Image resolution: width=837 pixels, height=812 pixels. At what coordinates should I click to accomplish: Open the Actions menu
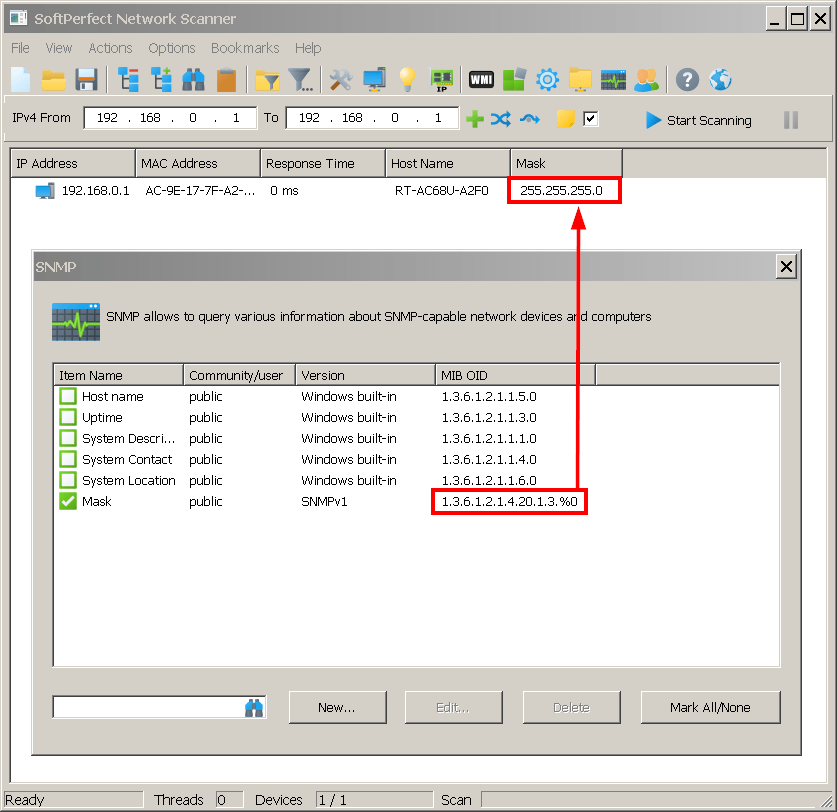pyautogui.click(x=110, y=48)
